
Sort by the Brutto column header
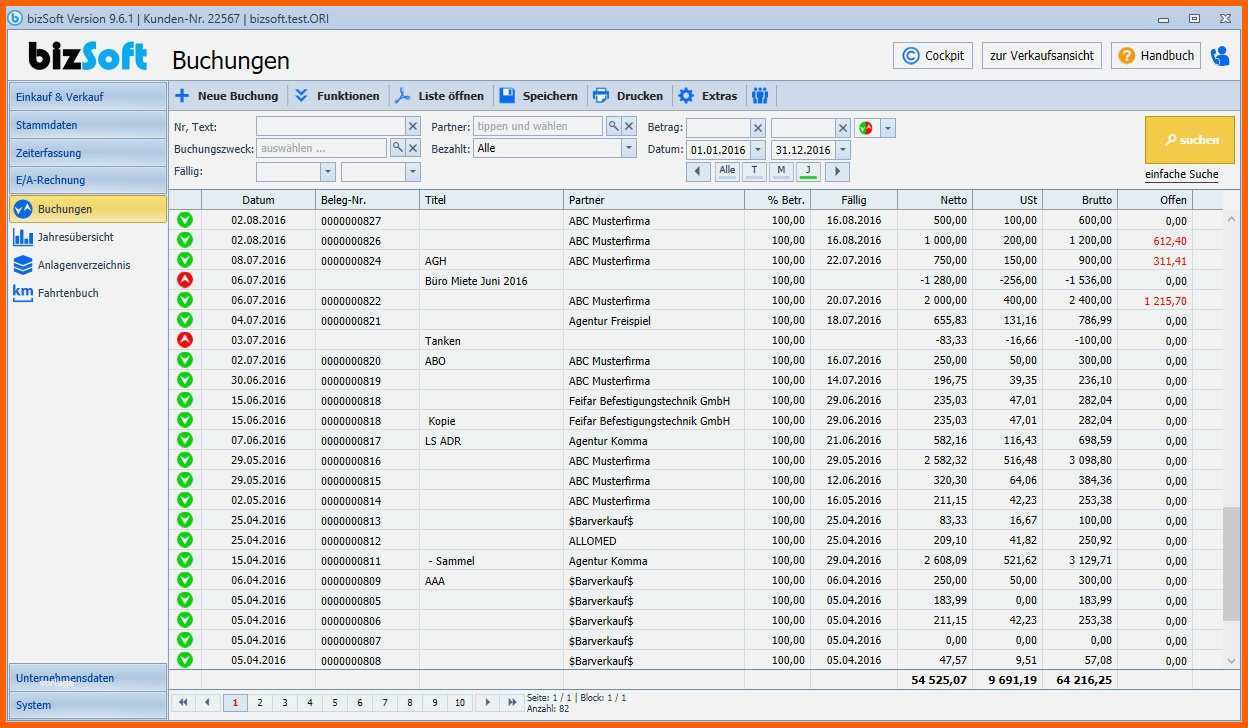click(1082, 200)
